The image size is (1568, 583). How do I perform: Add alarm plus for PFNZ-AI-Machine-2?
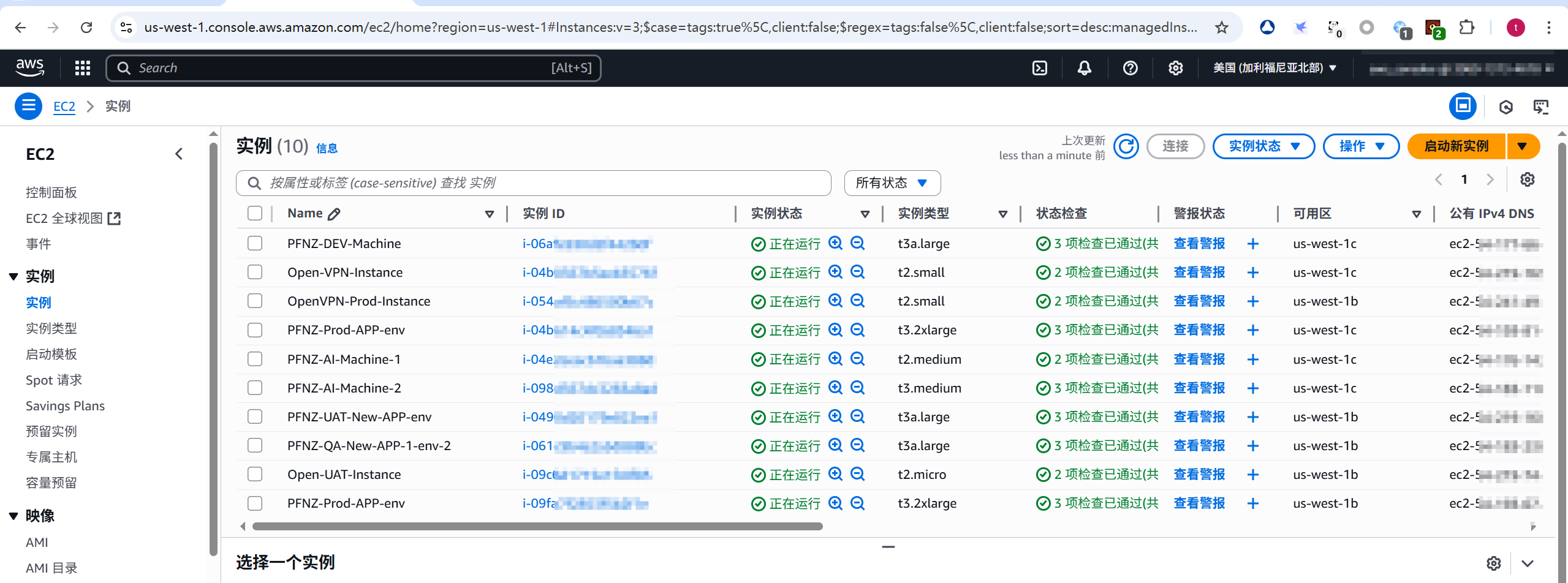(1253, 388)
